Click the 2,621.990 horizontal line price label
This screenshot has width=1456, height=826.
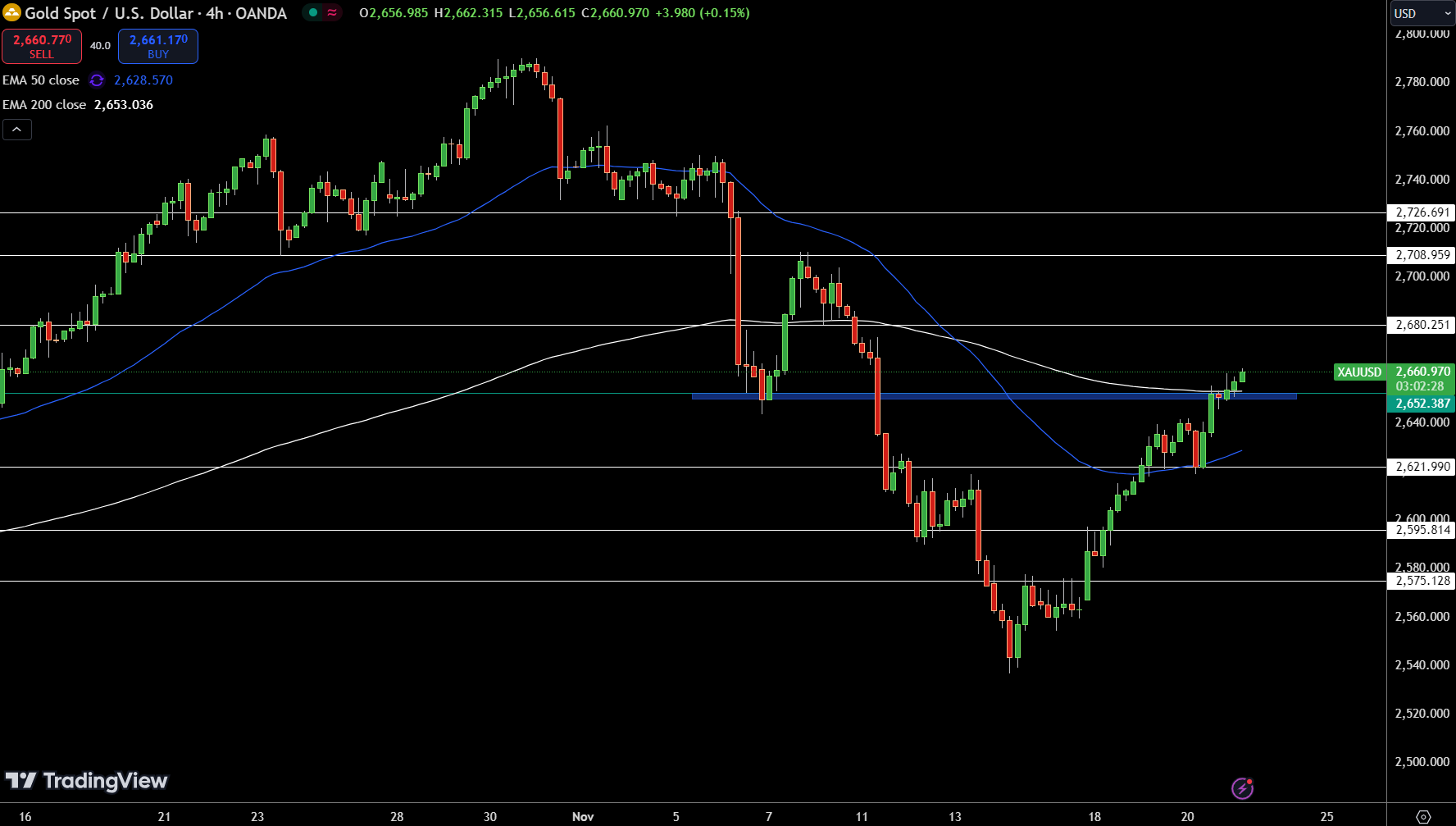(1422, 467)
